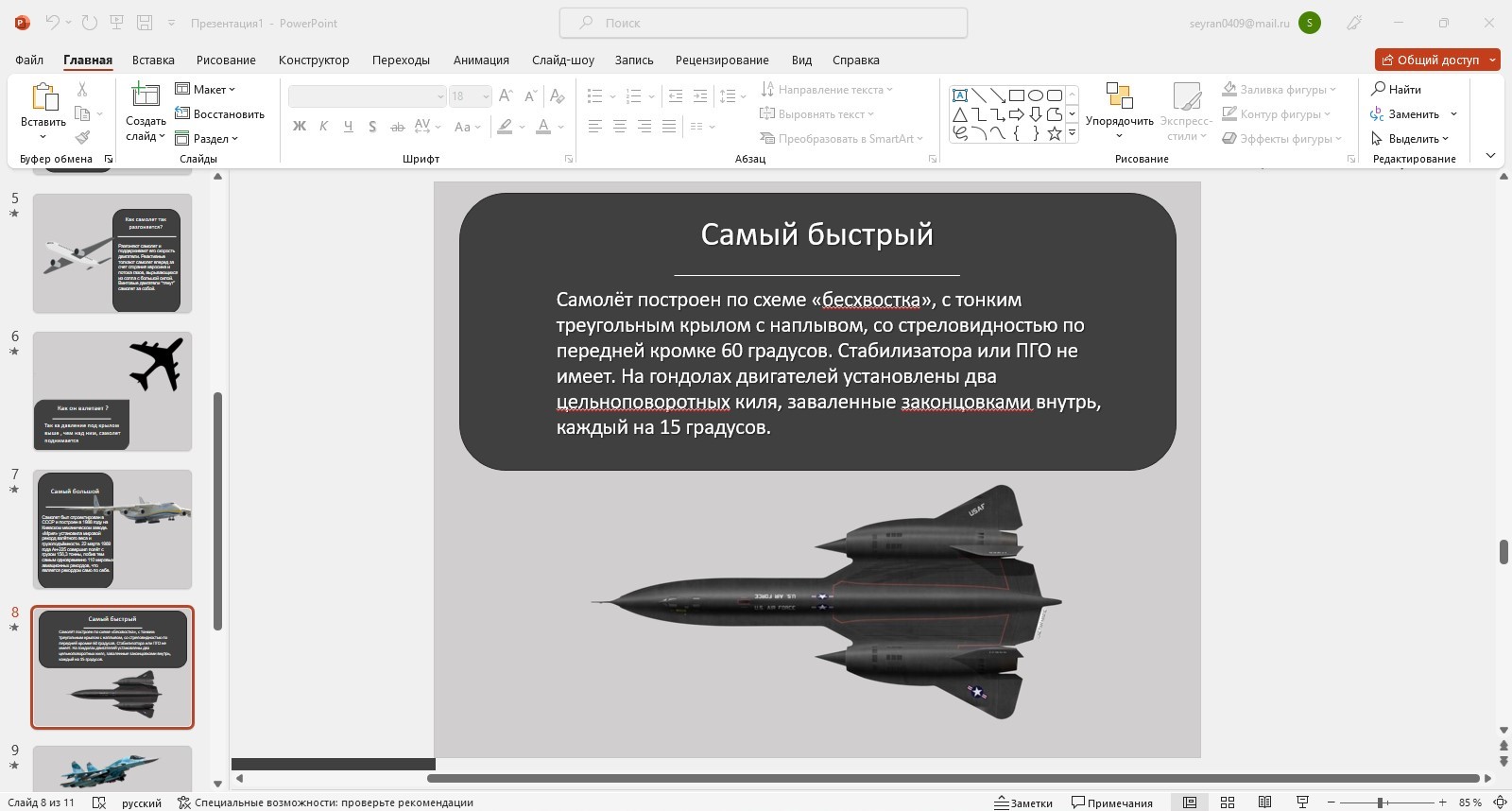Click Fit slide to window icon
1512x811 pixels.
click(x=1499, y=802)
